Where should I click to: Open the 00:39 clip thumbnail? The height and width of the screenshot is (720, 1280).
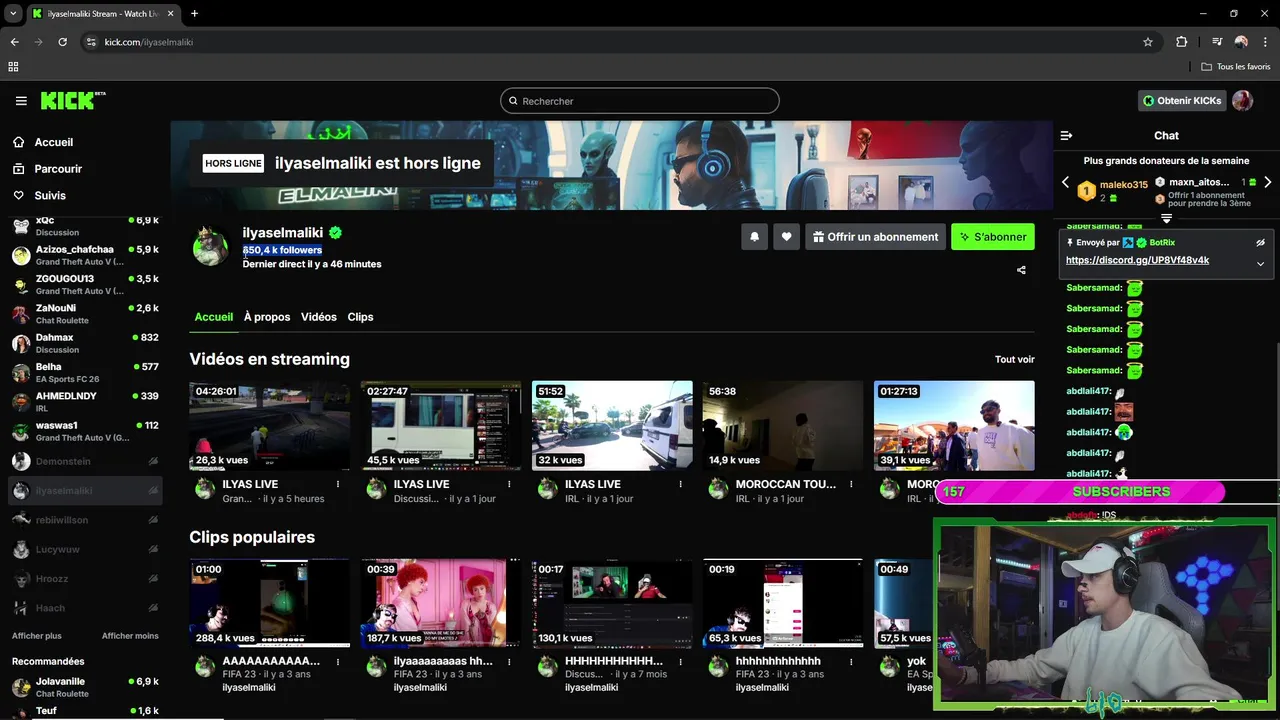pyautogui.click(x=441, y=603)
